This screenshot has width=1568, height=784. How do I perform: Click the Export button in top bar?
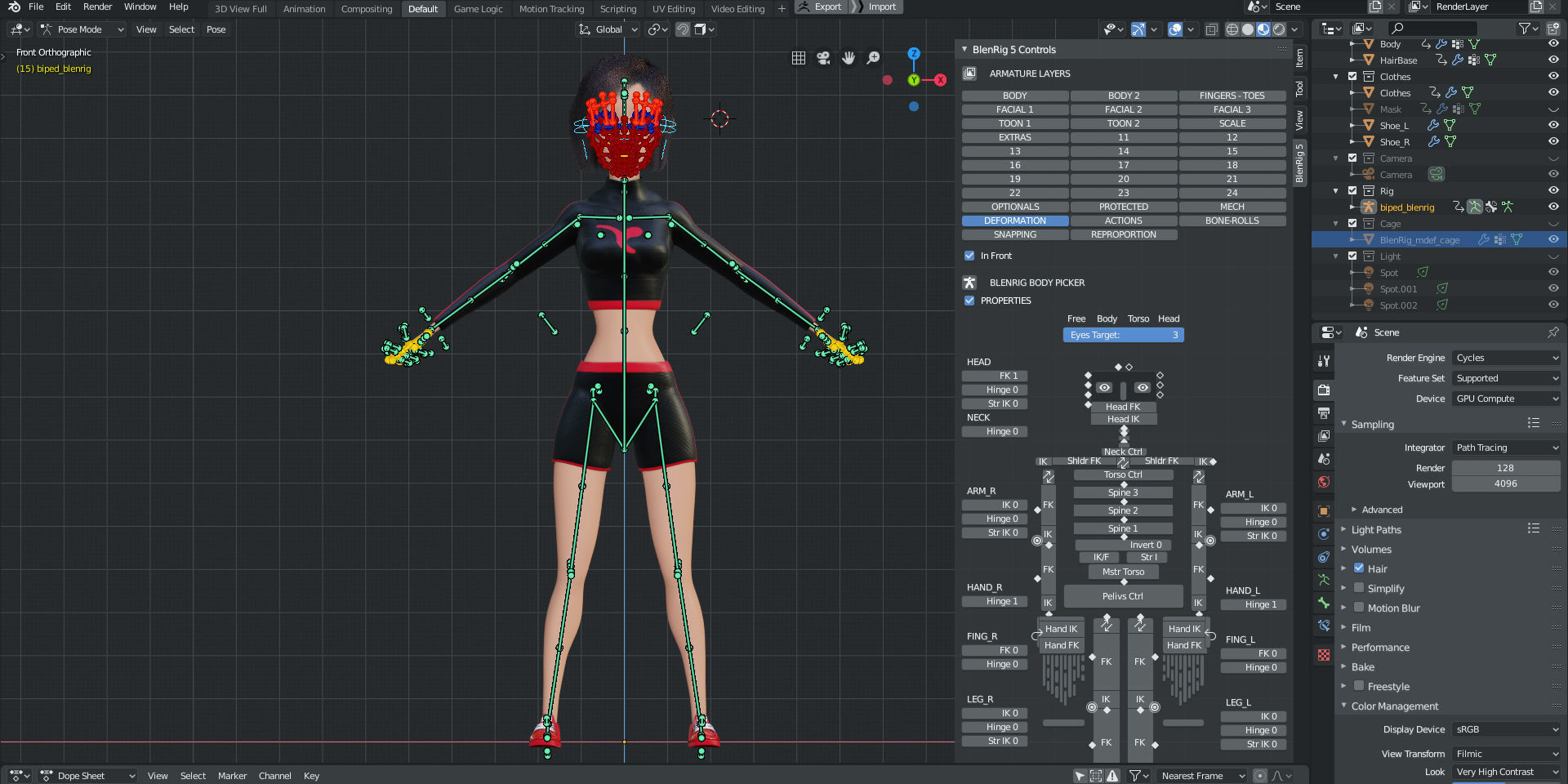(820, 7)
